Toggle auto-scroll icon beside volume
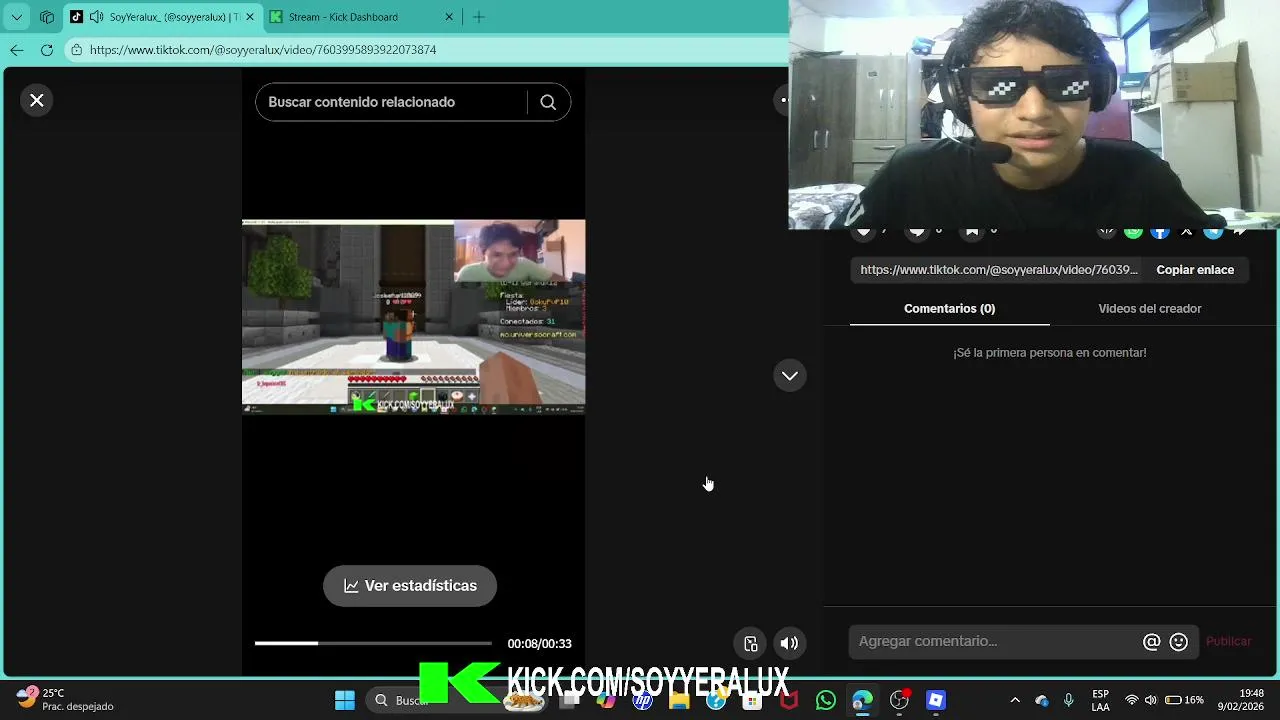The image size is (1280, 720). [x=751, y=644]
